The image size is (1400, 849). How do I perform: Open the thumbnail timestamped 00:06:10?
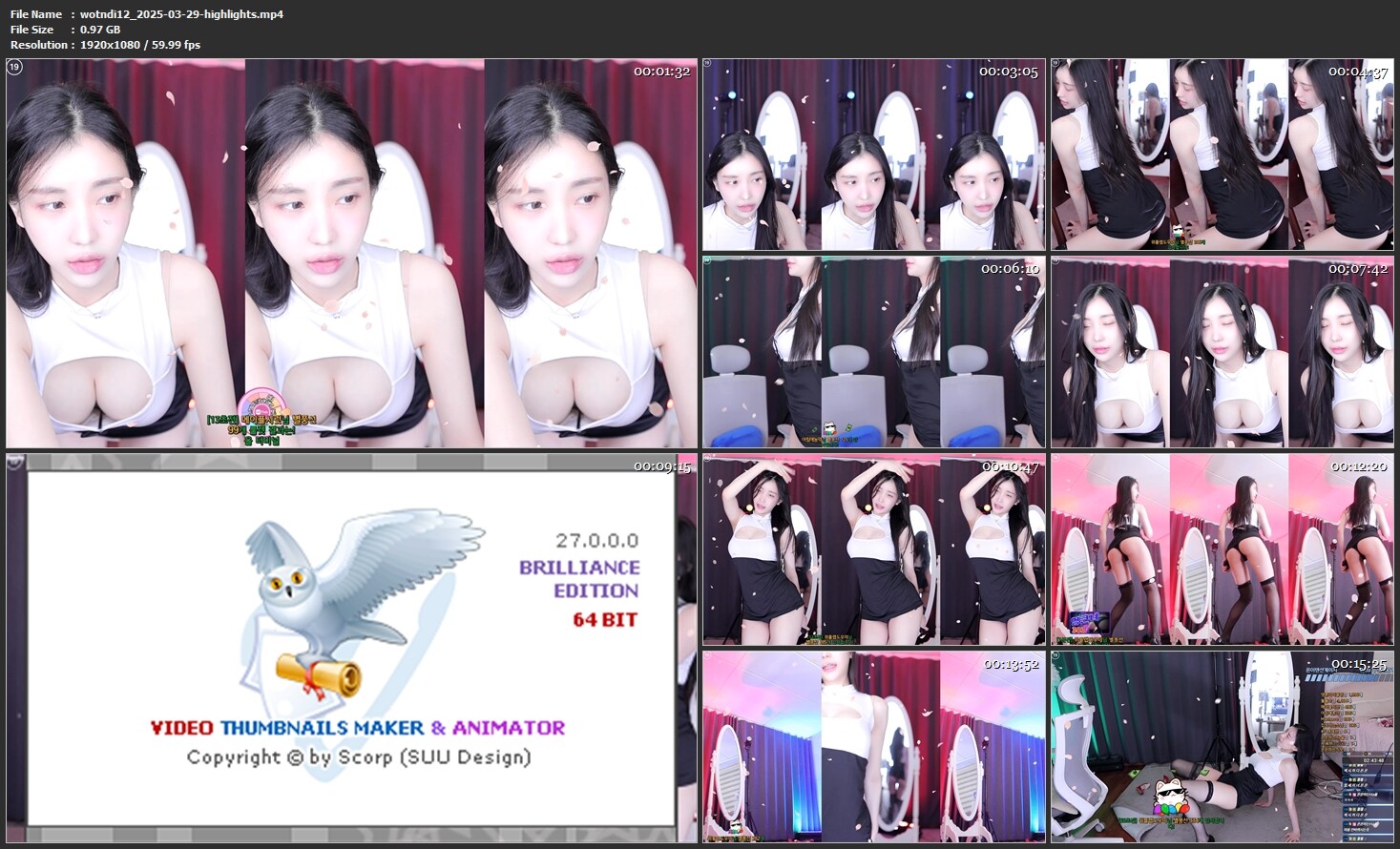click(873, 351)
